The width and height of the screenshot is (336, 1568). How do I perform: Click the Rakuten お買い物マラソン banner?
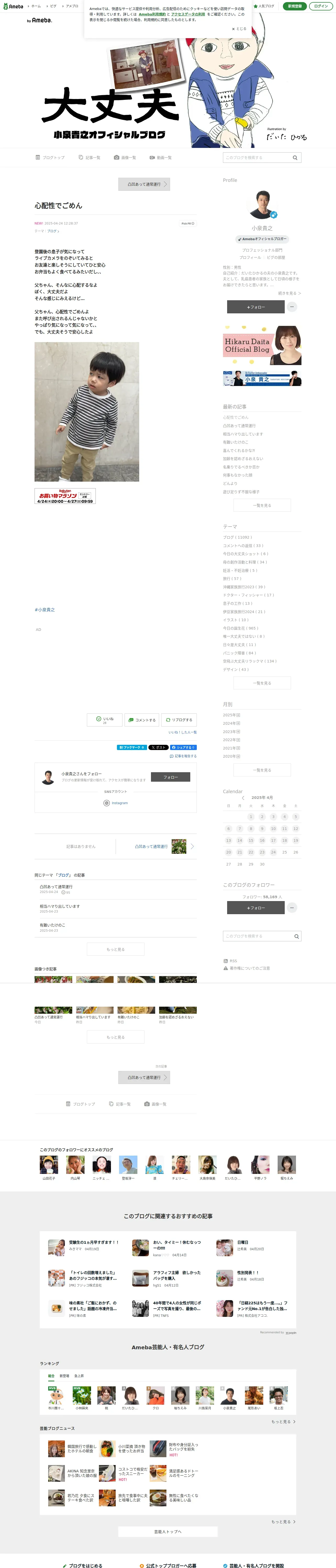pyautogui.click(x=65, y=496)
